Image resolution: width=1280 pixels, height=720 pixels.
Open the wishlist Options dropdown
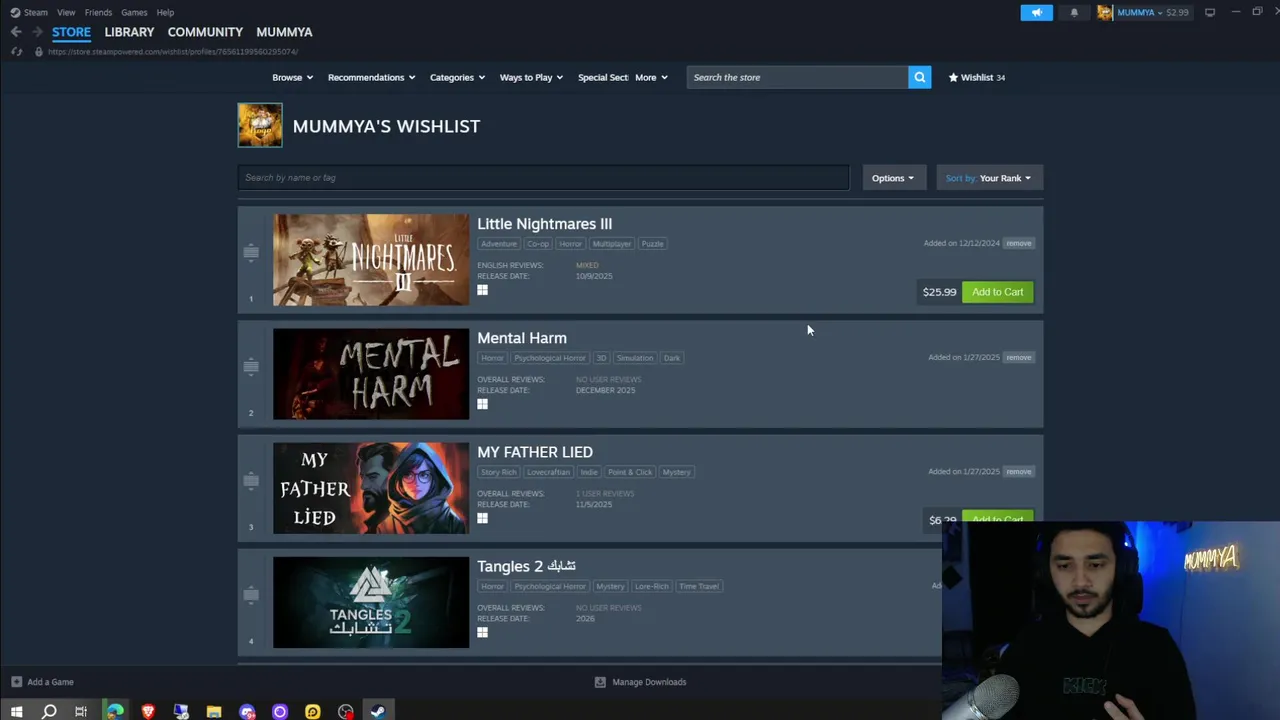tap(893, 178)
